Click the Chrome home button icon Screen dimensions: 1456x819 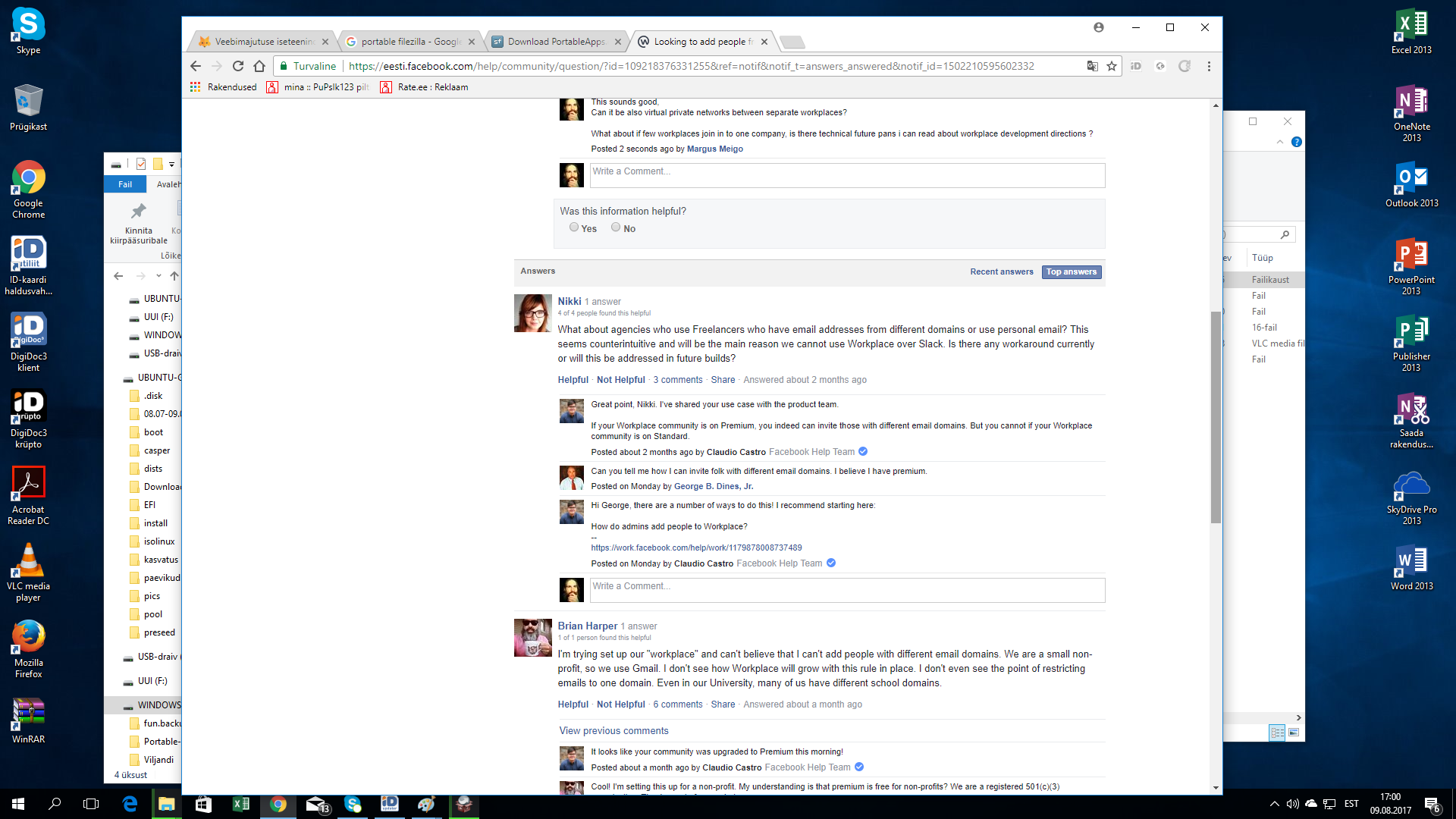tap(259, 66)
